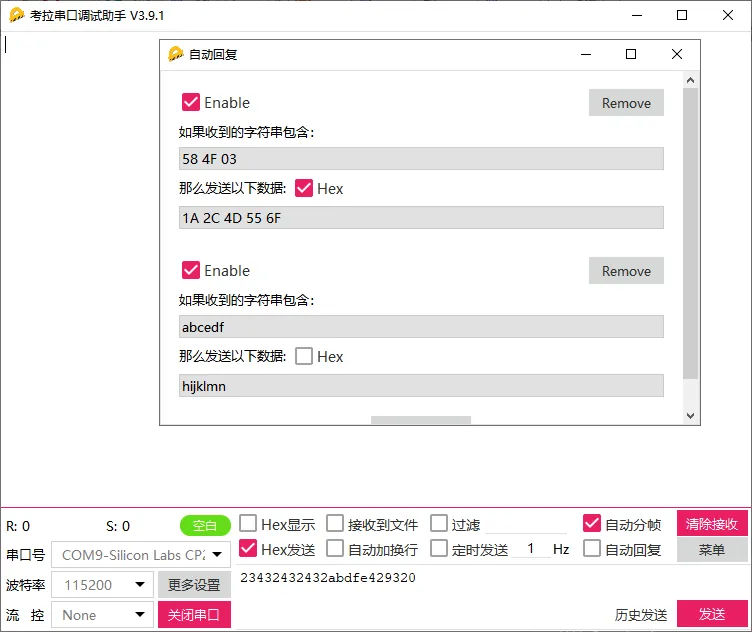752x632 pixels.
Task: Click the koala app icon in main title bar
Action: point(16,15)
